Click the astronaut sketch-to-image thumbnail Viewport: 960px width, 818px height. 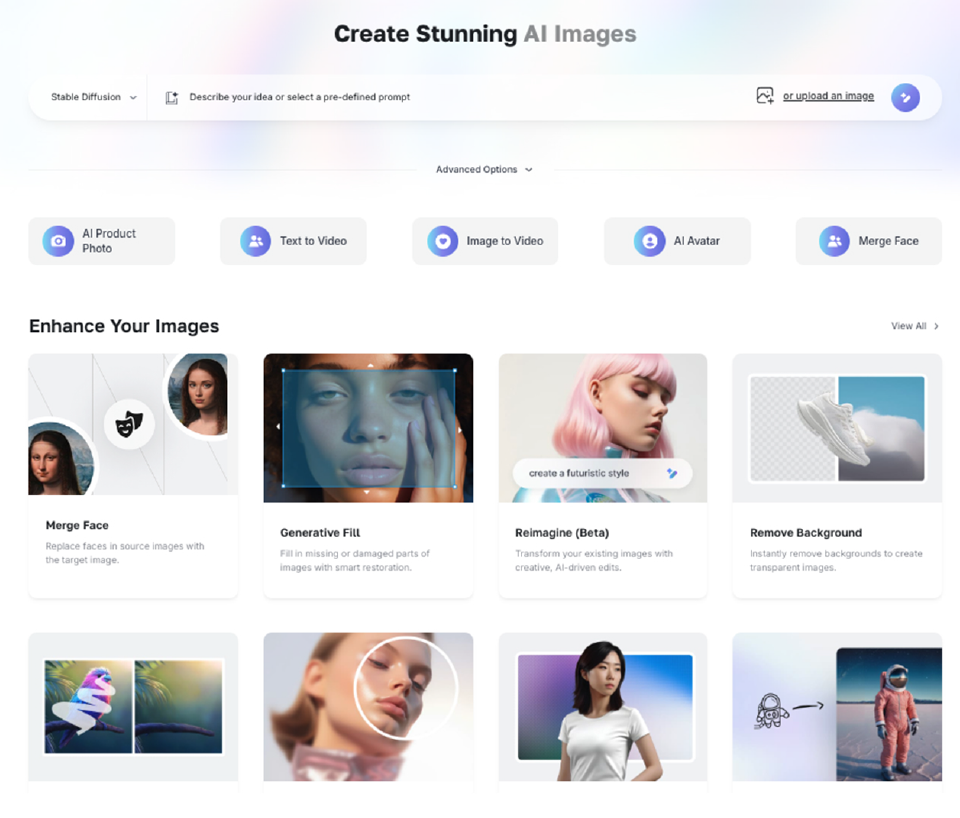click(836, 707)
